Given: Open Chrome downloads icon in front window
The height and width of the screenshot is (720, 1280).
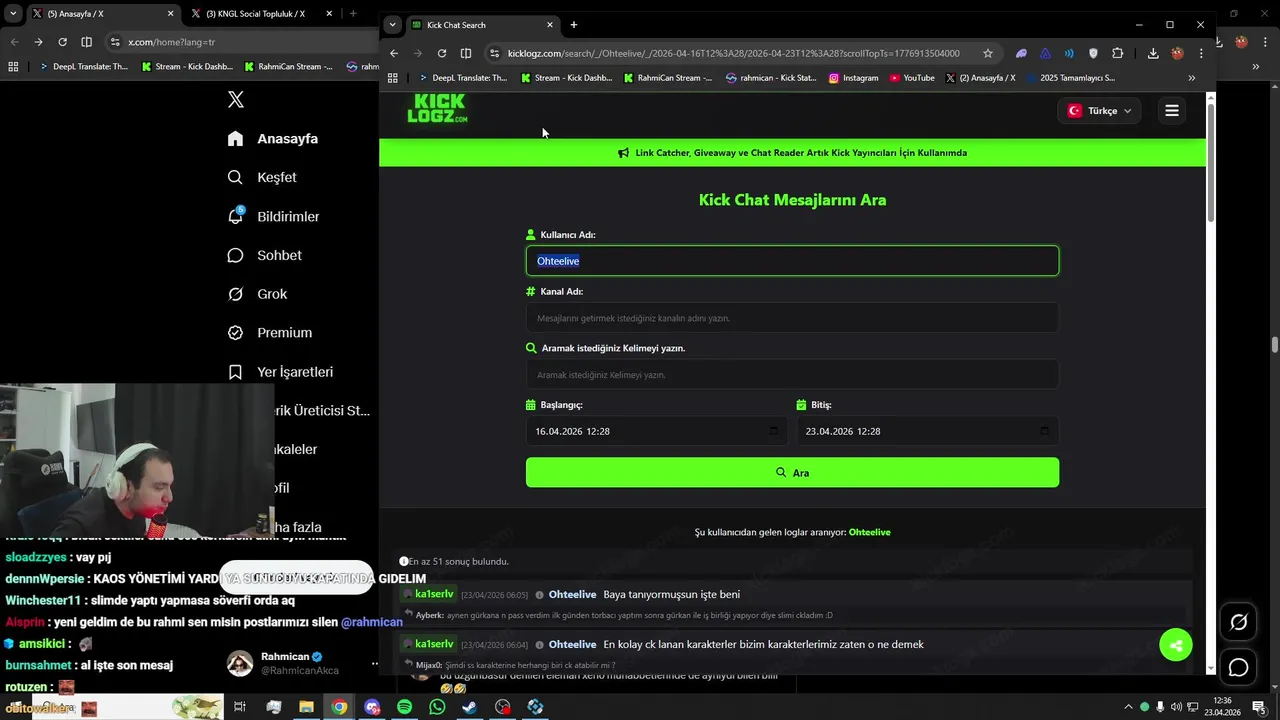Looking at the screenshot, I should [x=1153, y=53].
